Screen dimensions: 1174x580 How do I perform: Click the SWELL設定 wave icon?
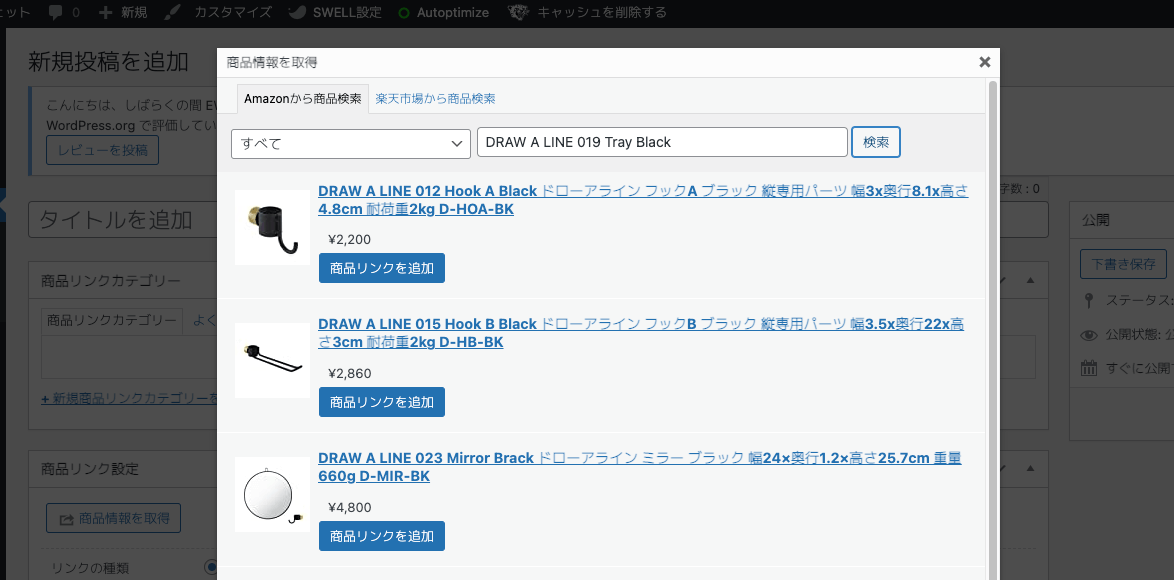297,13
